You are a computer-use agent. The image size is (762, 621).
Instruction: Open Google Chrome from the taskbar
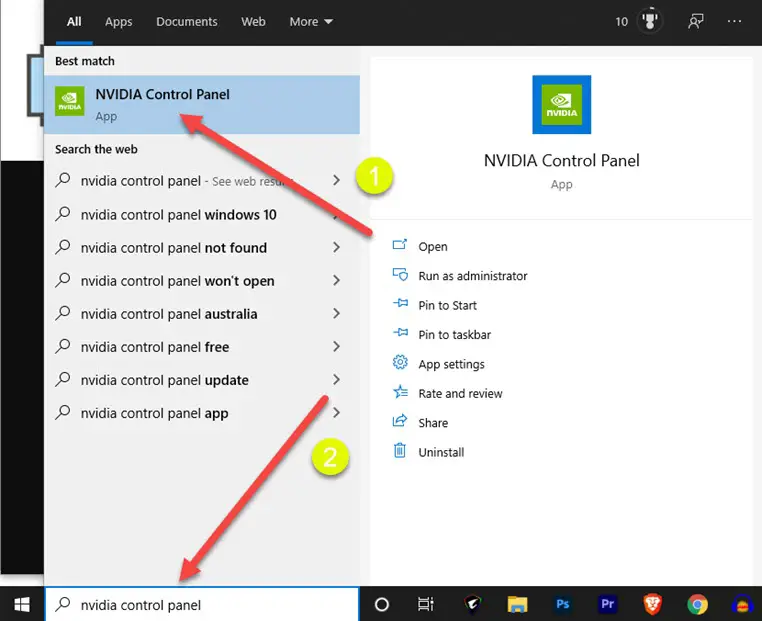click(x=697, y=604)
